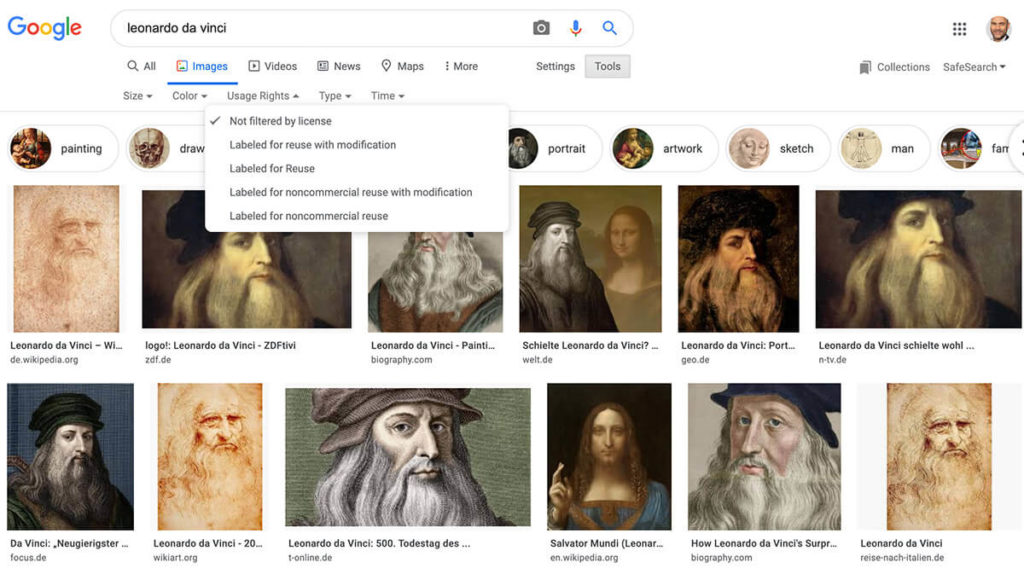Open the Settings menu
The height and width of the screenshot is (568, 1024).
[555, 66]
